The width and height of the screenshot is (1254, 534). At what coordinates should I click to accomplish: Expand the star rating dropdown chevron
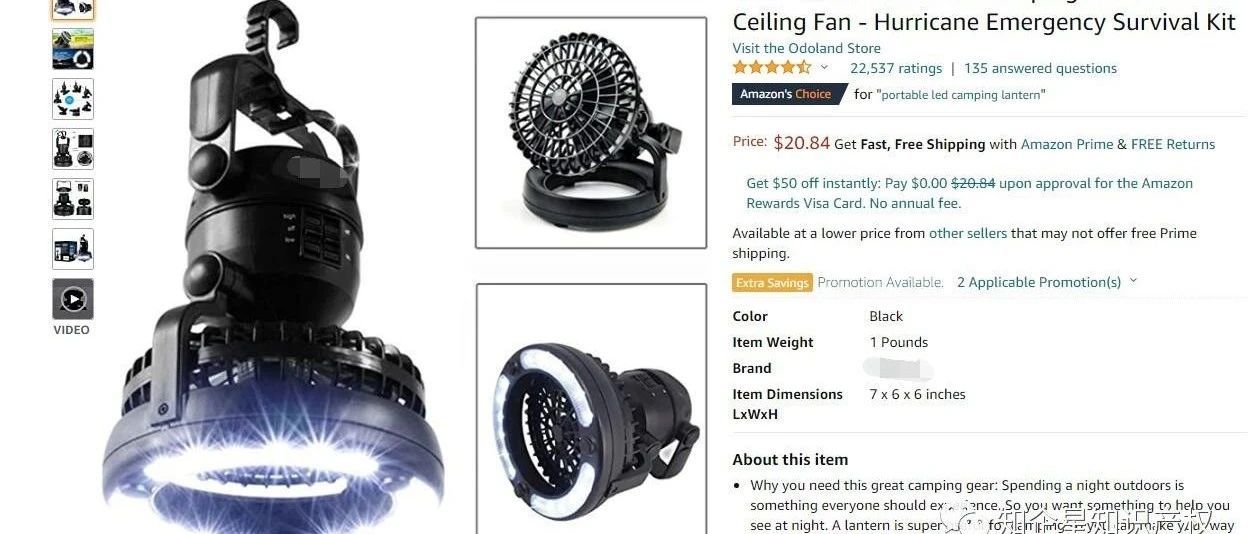point(824,68)
